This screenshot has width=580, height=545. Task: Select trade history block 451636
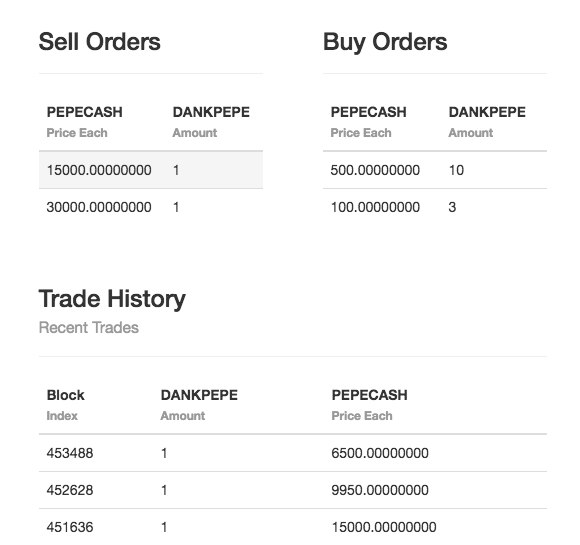tap(293, 527)
